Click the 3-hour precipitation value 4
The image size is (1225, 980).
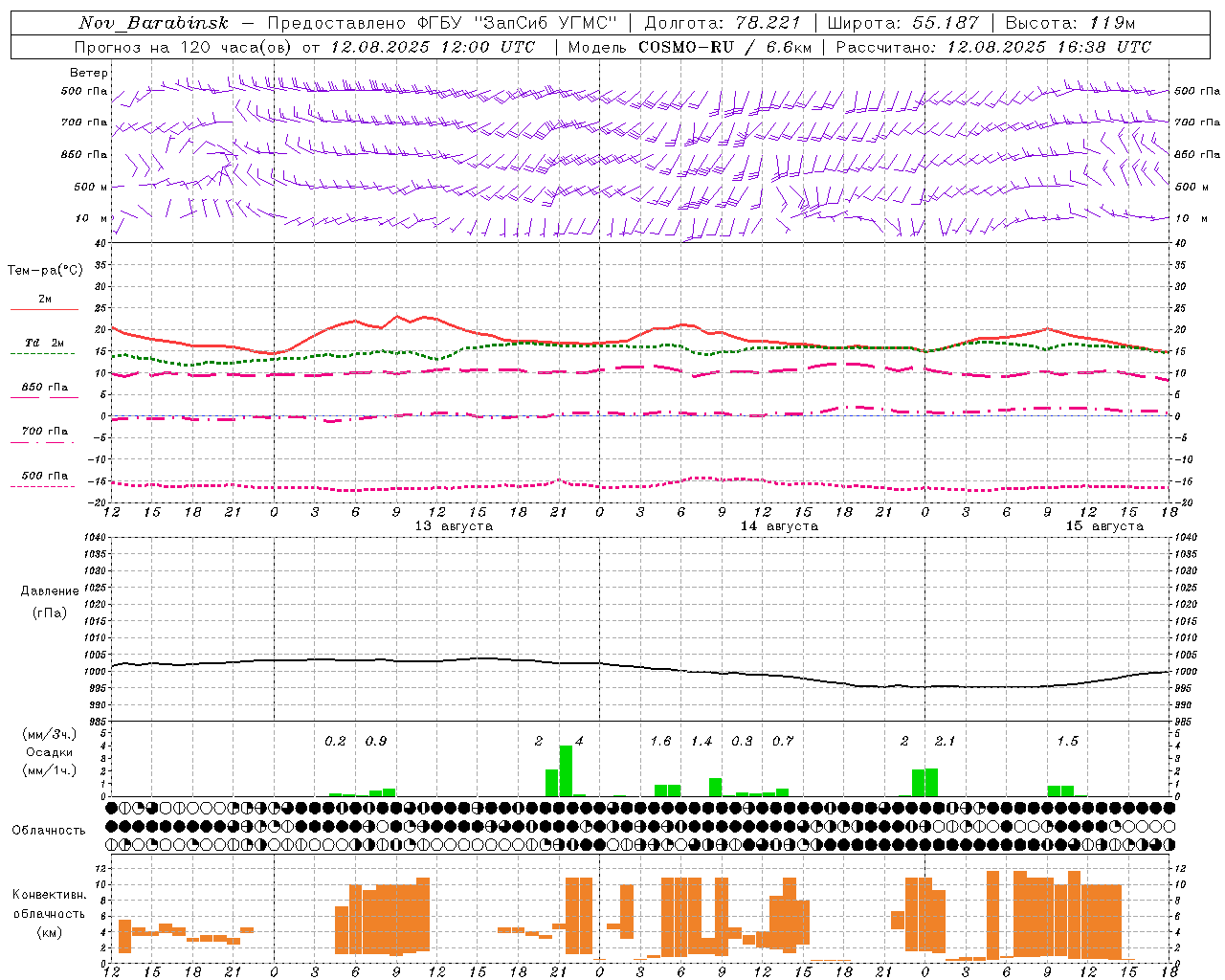click(x=579, y=741)
